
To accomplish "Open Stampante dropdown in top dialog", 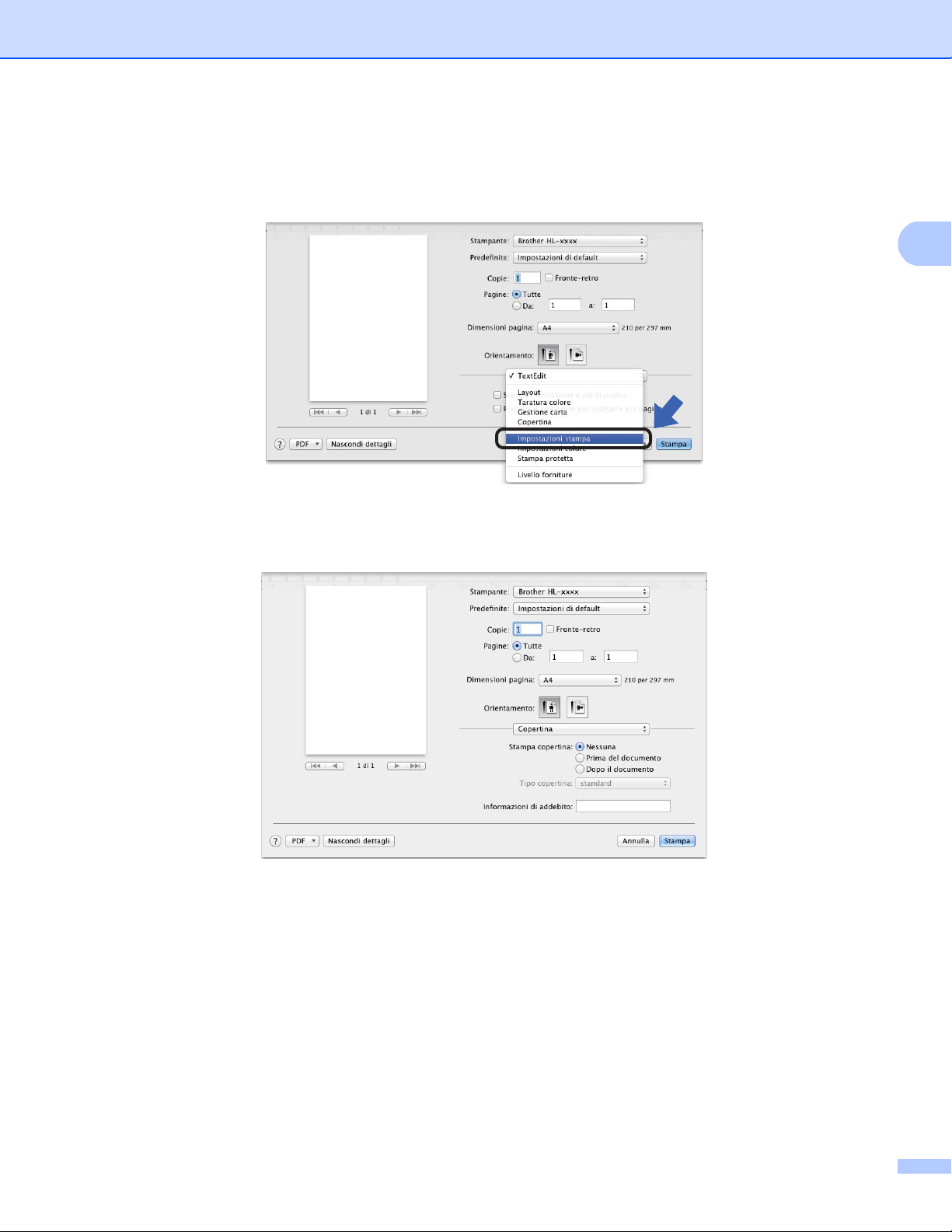I will click(580, 241).
